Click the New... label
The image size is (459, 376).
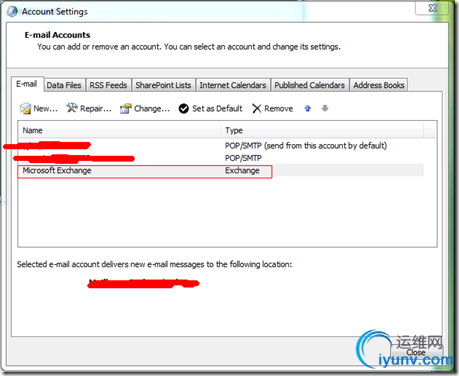click(x=46, y=109)
